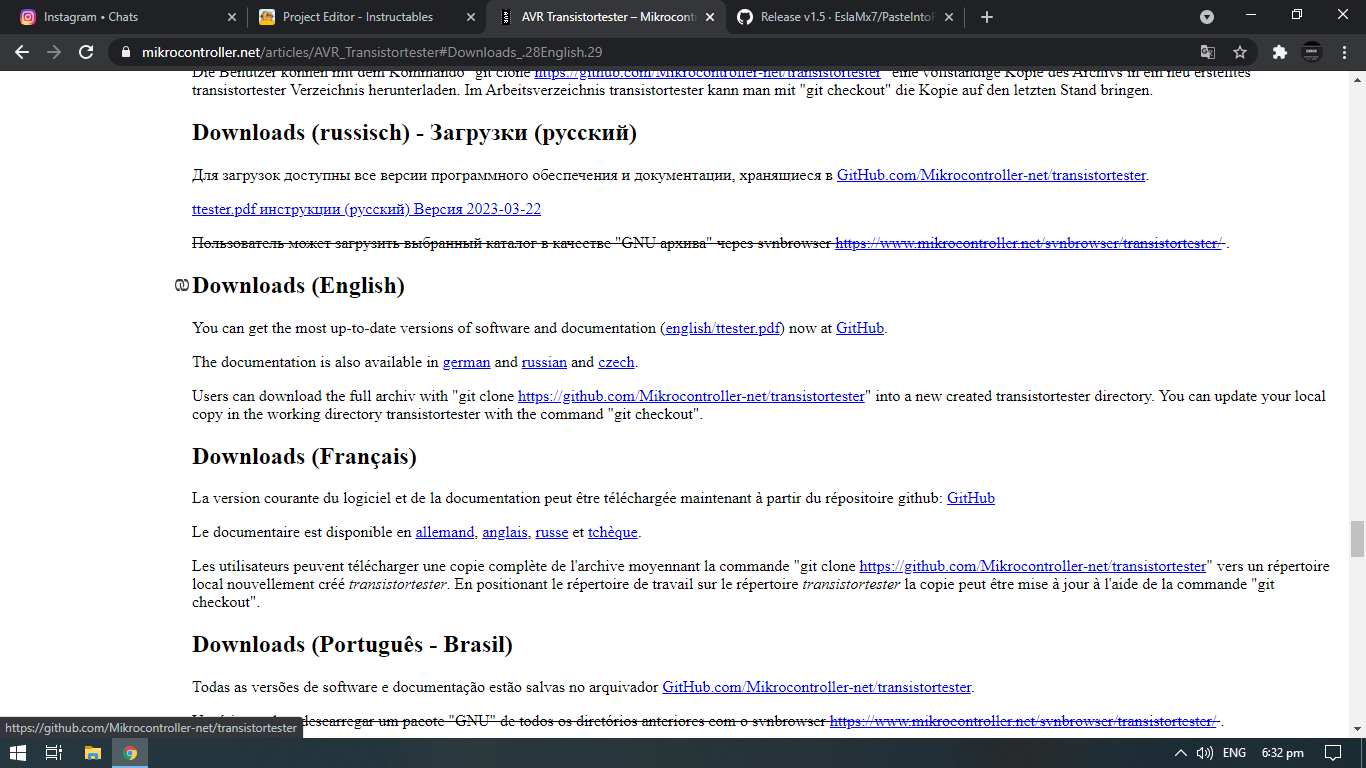Open the Extensions puzzle icon
Image resolution: width=1366 pixels, height=768 pixels.
point(1279,52)
